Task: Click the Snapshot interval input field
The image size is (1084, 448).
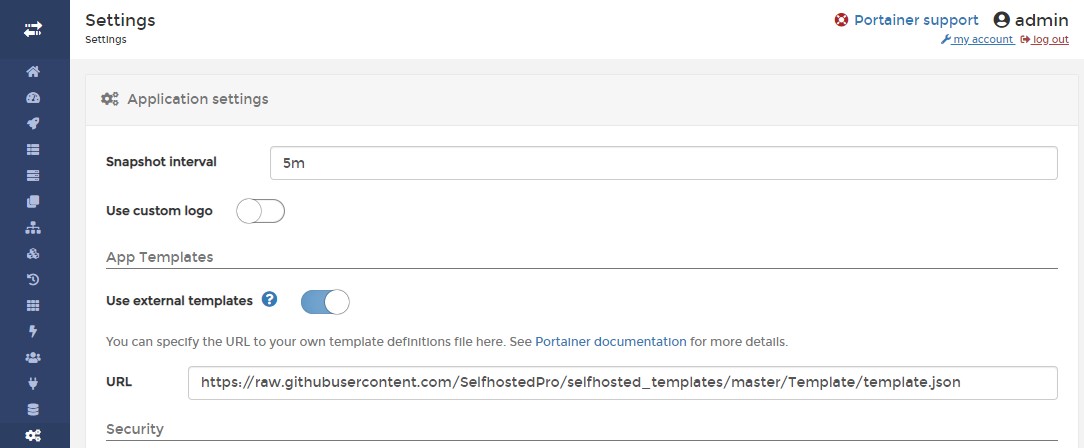Action: 664,163
